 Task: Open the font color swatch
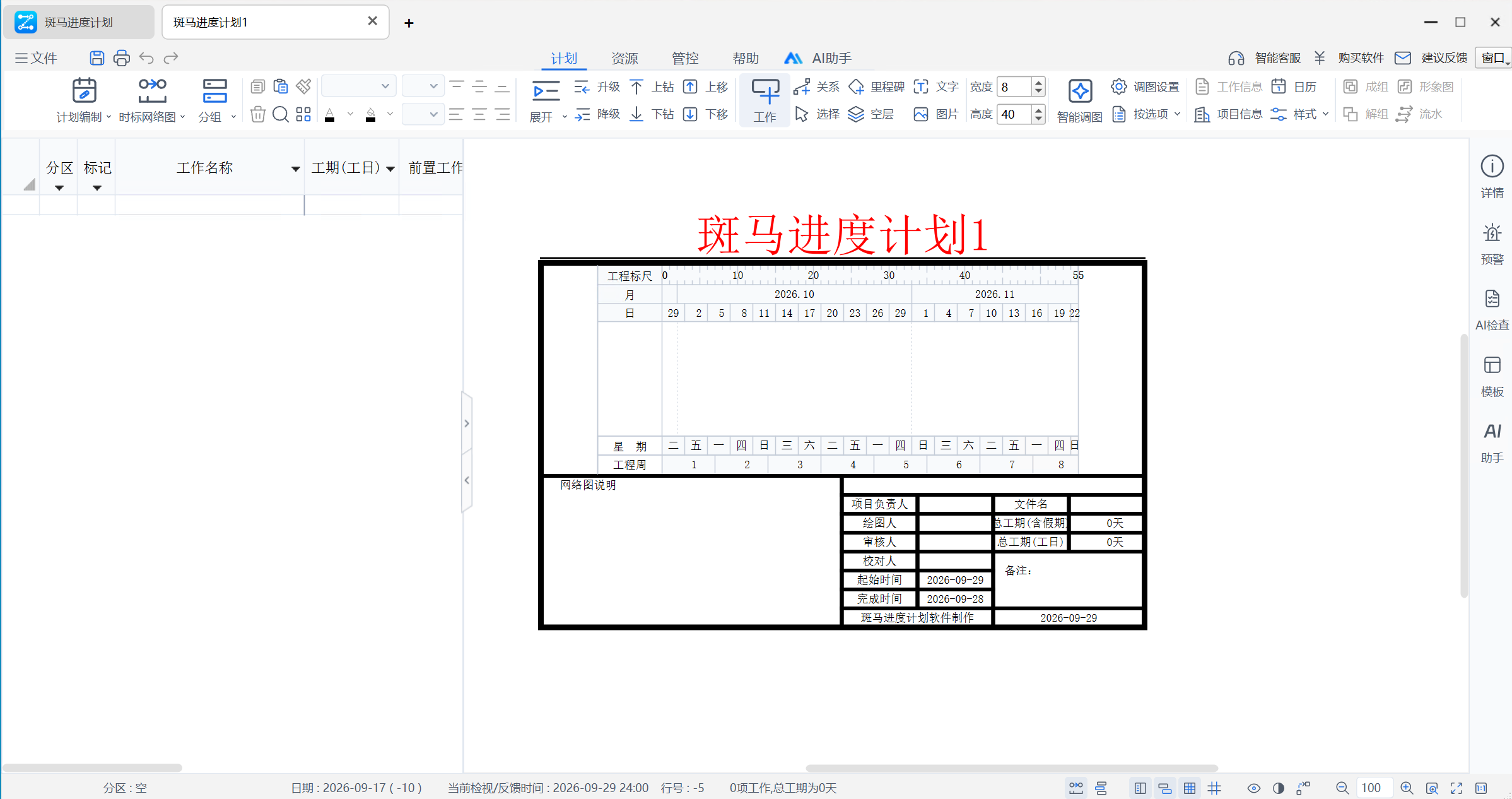coord(329,115)
